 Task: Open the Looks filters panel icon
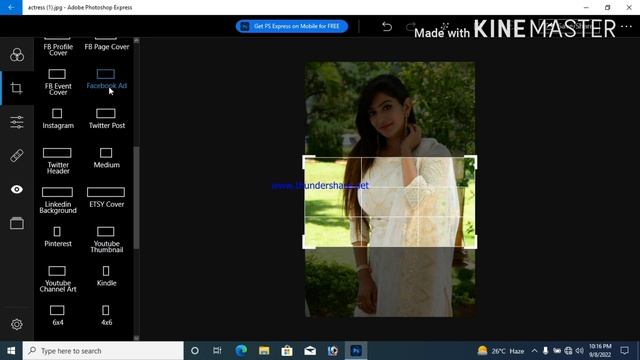click(x=17, y=55)
